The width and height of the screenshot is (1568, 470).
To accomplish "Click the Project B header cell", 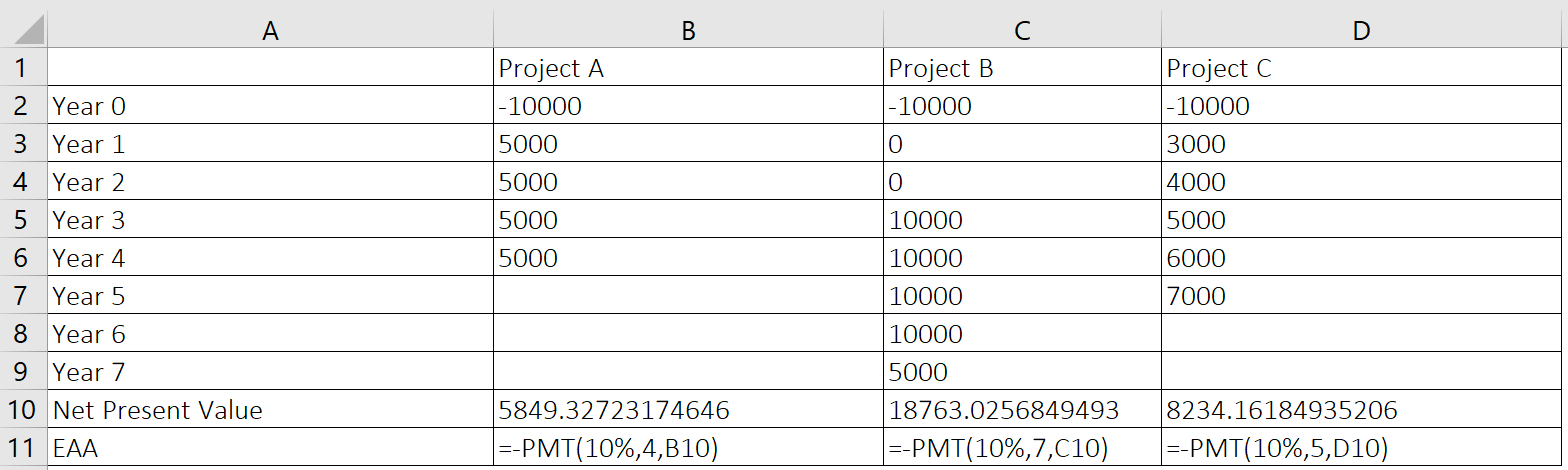I will [1022, 68].
